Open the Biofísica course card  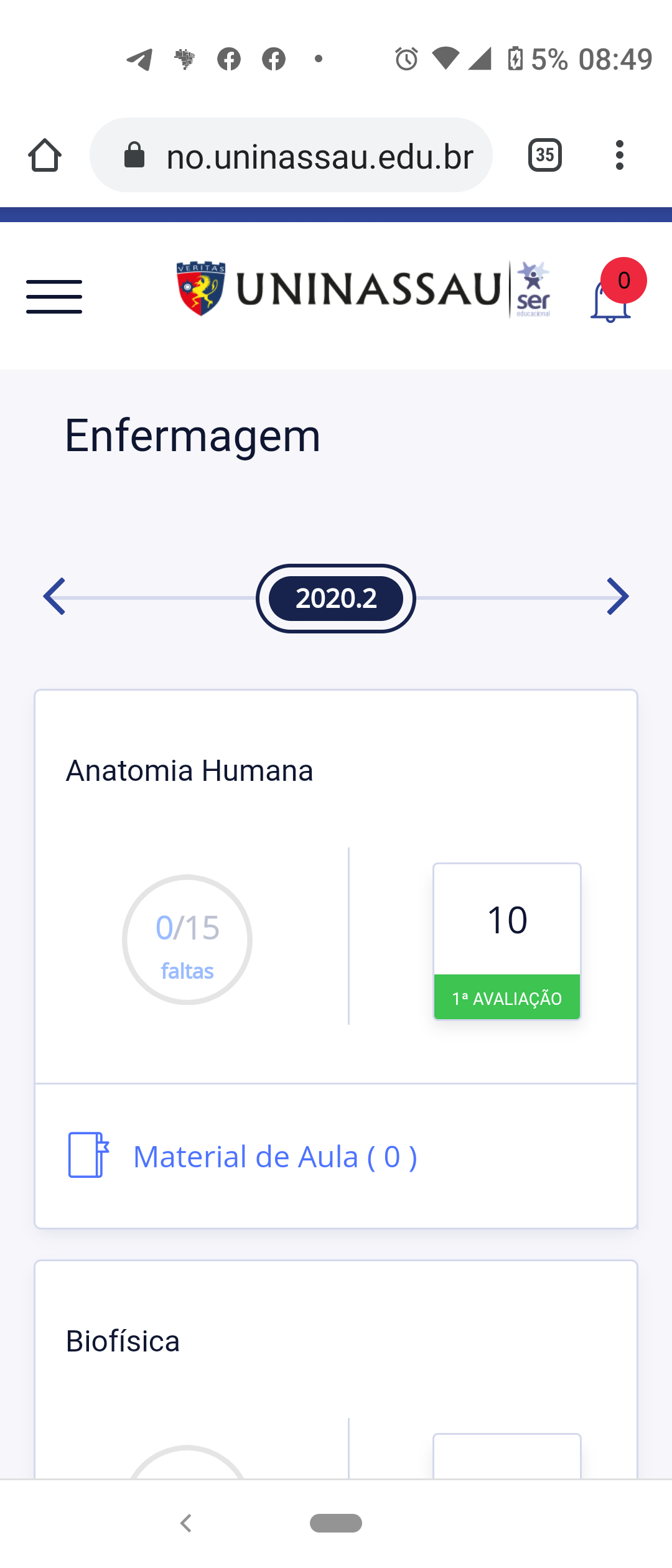click(x=336, y=1369)
